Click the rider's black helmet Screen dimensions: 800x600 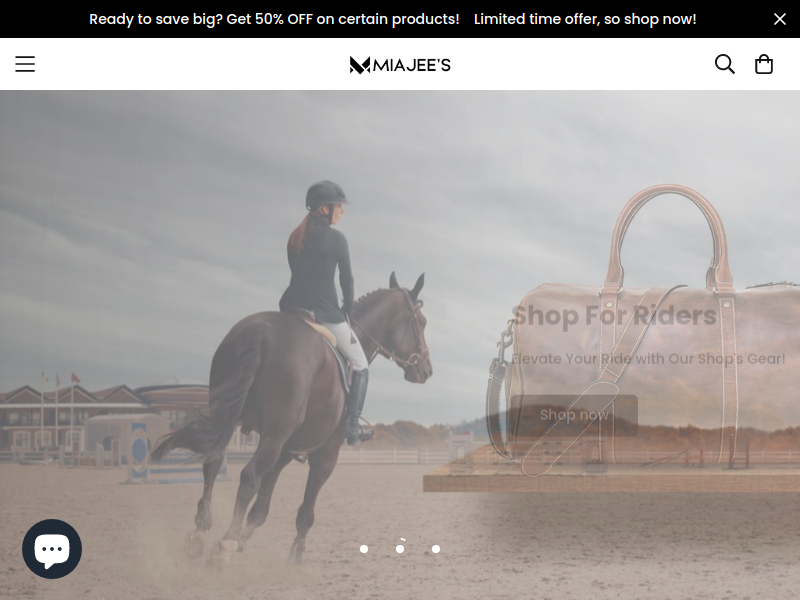(326, 194)
